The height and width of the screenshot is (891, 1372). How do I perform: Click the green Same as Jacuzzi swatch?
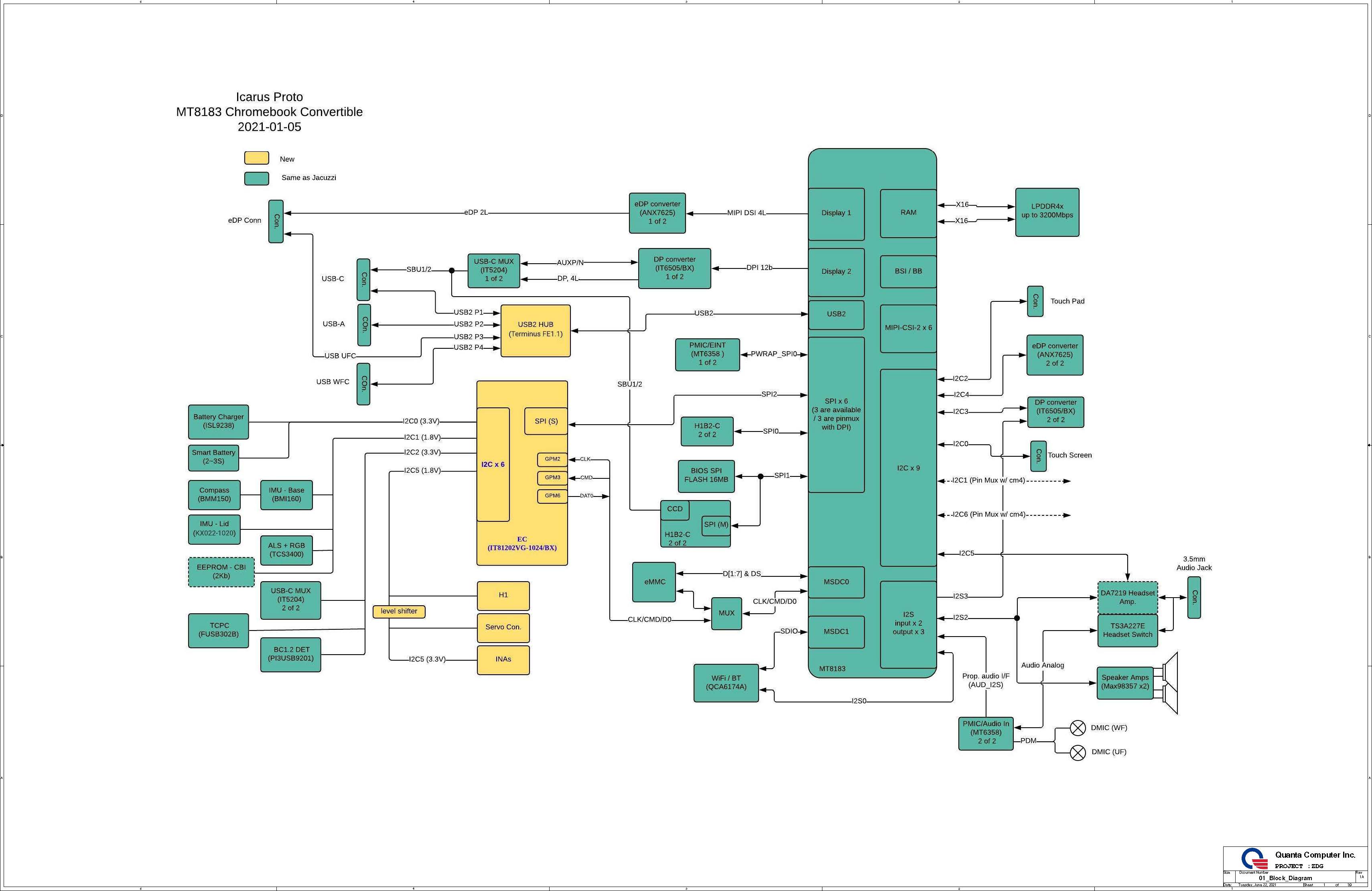click(256, 178)
